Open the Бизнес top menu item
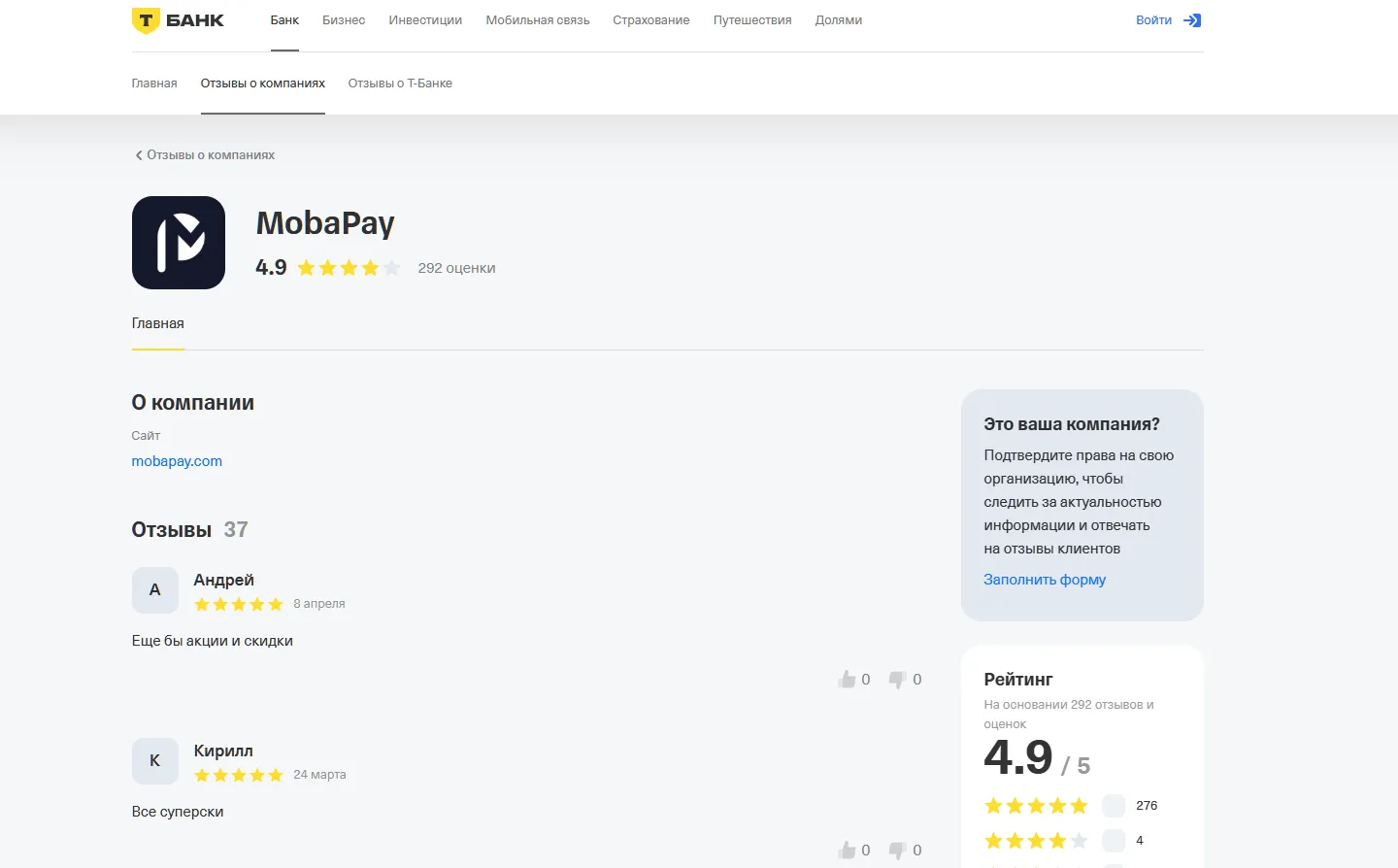This screenshot has height=868, width=1398. [344, 20]
